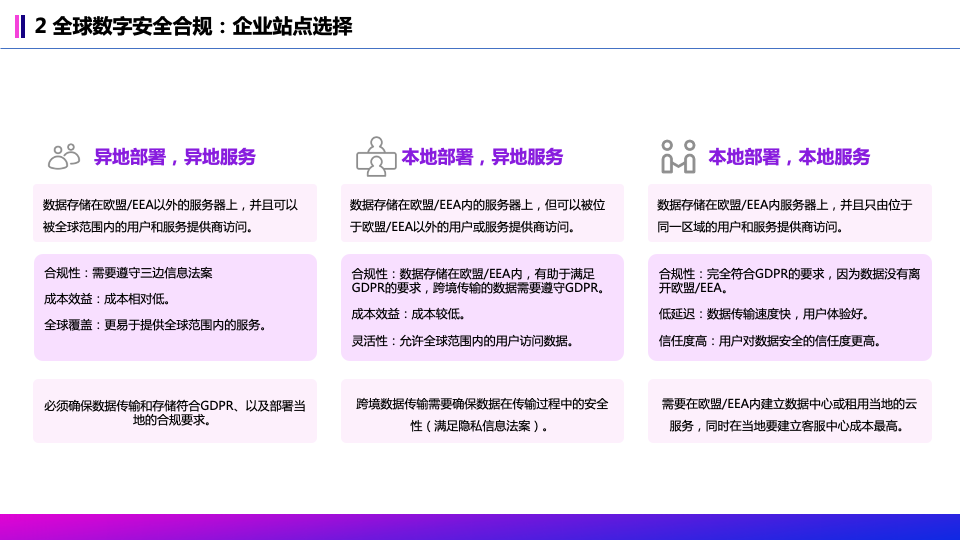Click text 于欧盟/EEA以外的用户或服务提供商访问
The image size is (960, 540).
462,227
